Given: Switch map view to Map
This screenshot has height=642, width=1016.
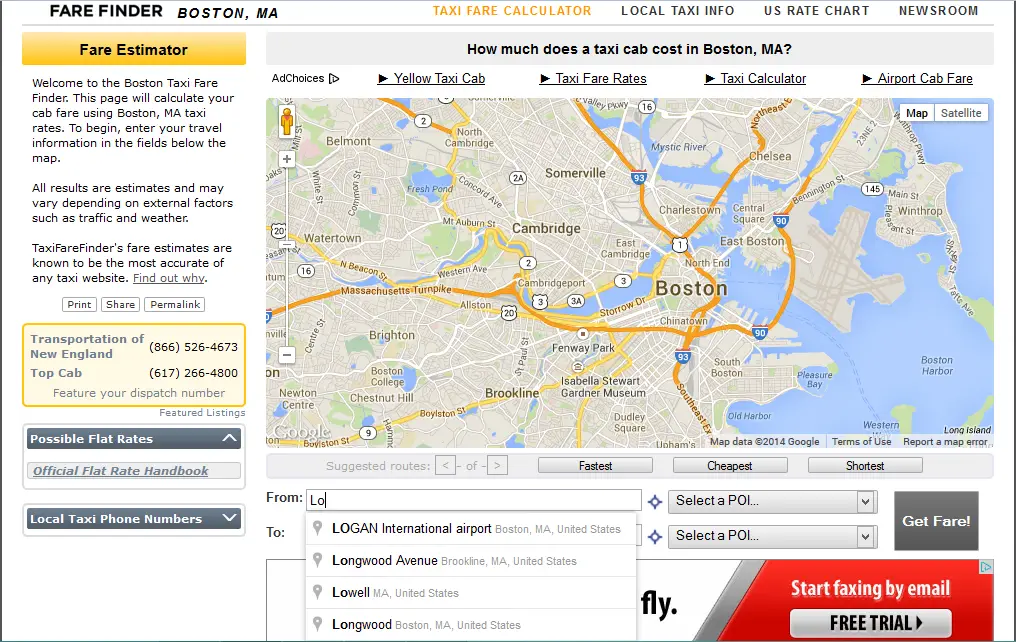Looking at the screenshot, I should (x=916, y=113).
